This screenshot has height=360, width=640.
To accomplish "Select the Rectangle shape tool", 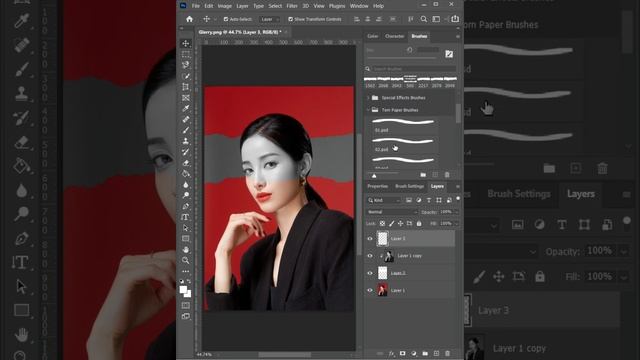I will [186, 238].
